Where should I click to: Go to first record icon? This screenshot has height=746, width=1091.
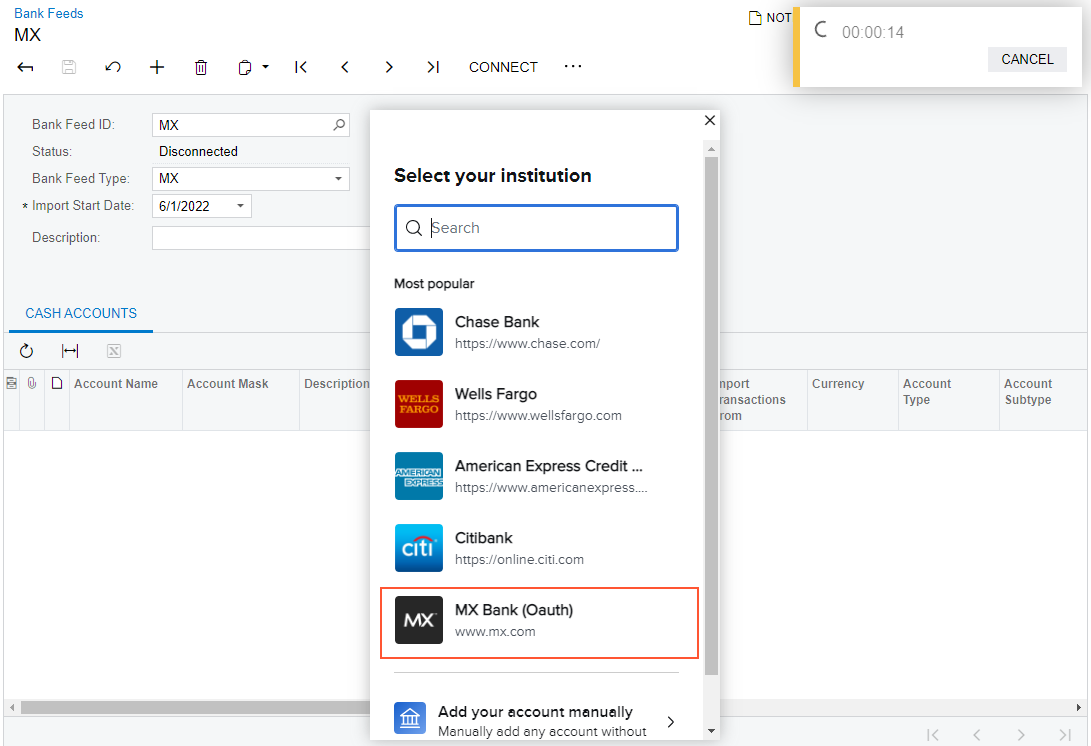[x=301, y=67]
